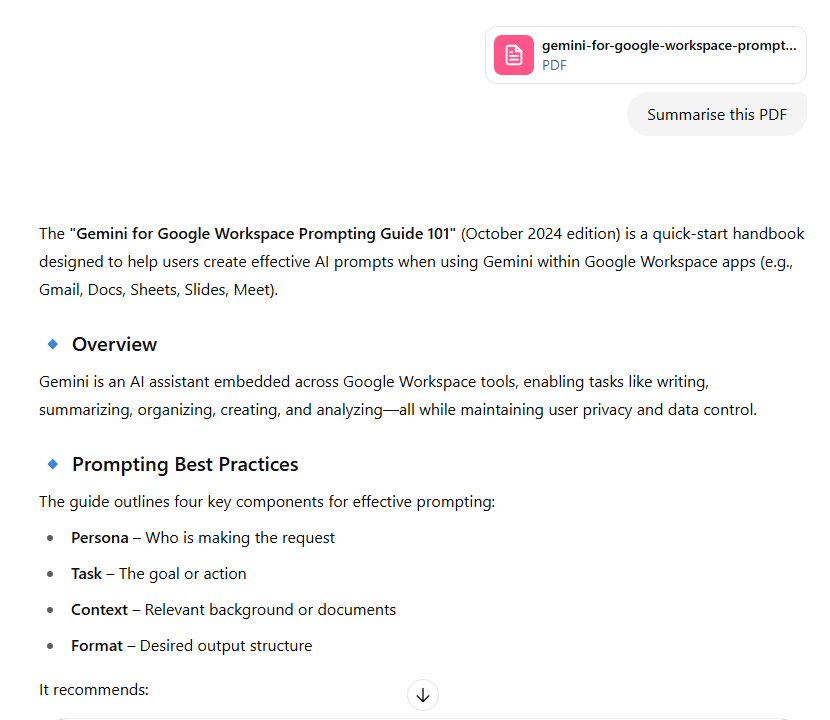
Task: Click the sentence "The guide outlines four key components"
Action: pos(267,502)
